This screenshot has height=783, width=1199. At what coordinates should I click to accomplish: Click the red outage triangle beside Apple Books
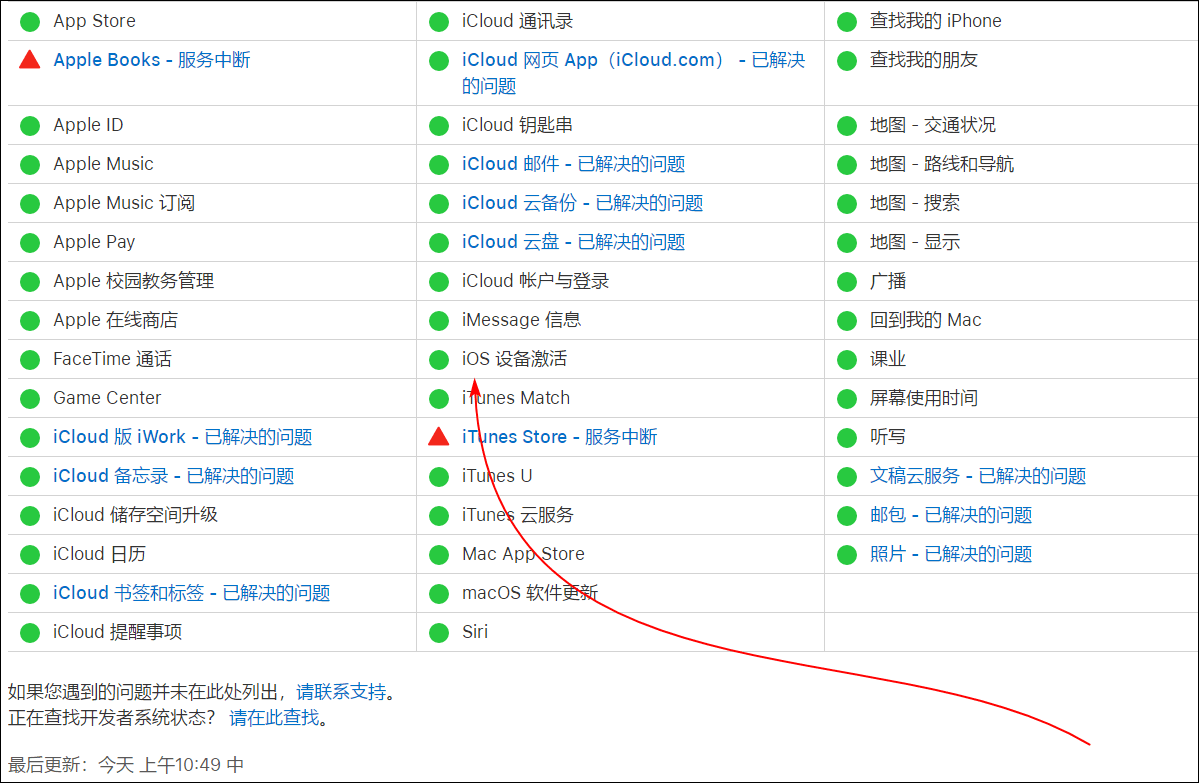pyautogui.click(x=30, y=59)
